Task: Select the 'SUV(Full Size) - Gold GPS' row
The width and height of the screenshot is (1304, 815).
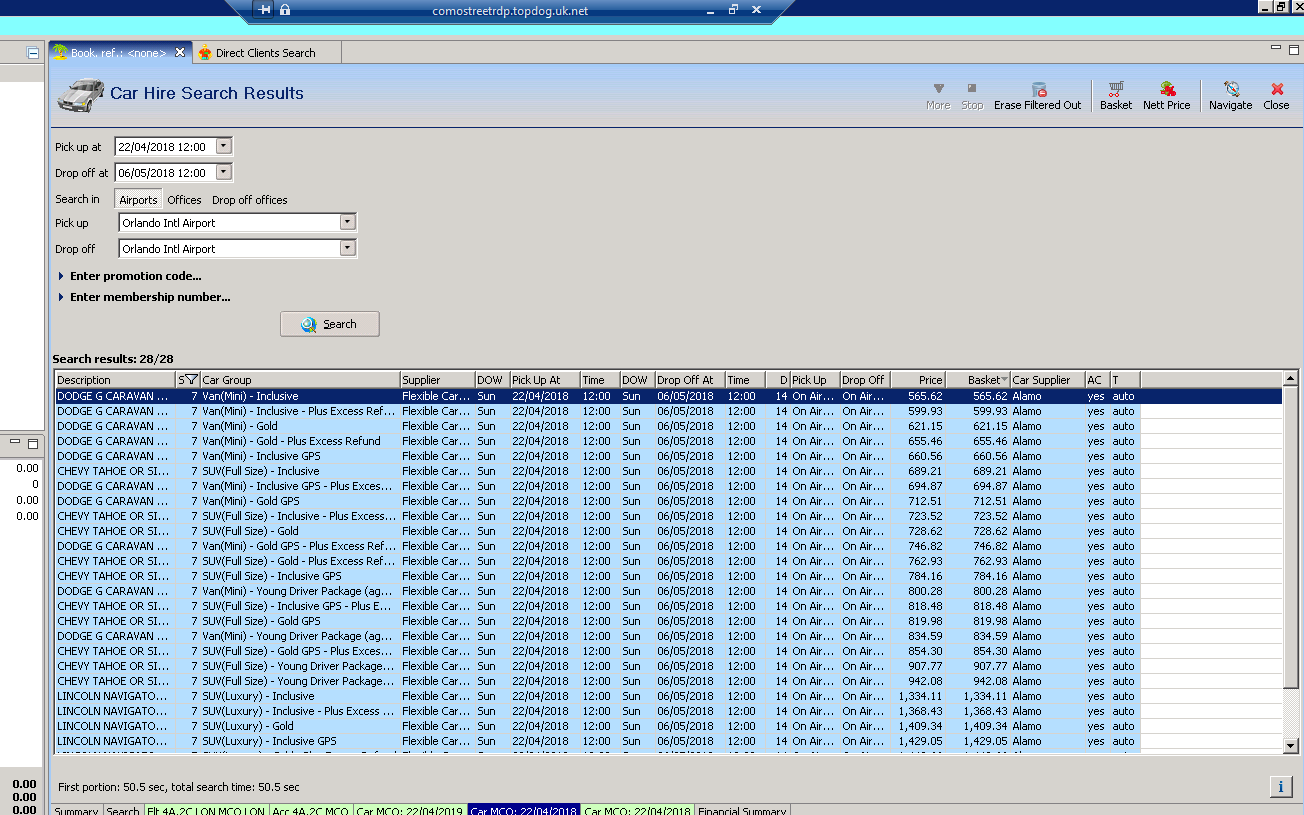Action: (668, 621)
